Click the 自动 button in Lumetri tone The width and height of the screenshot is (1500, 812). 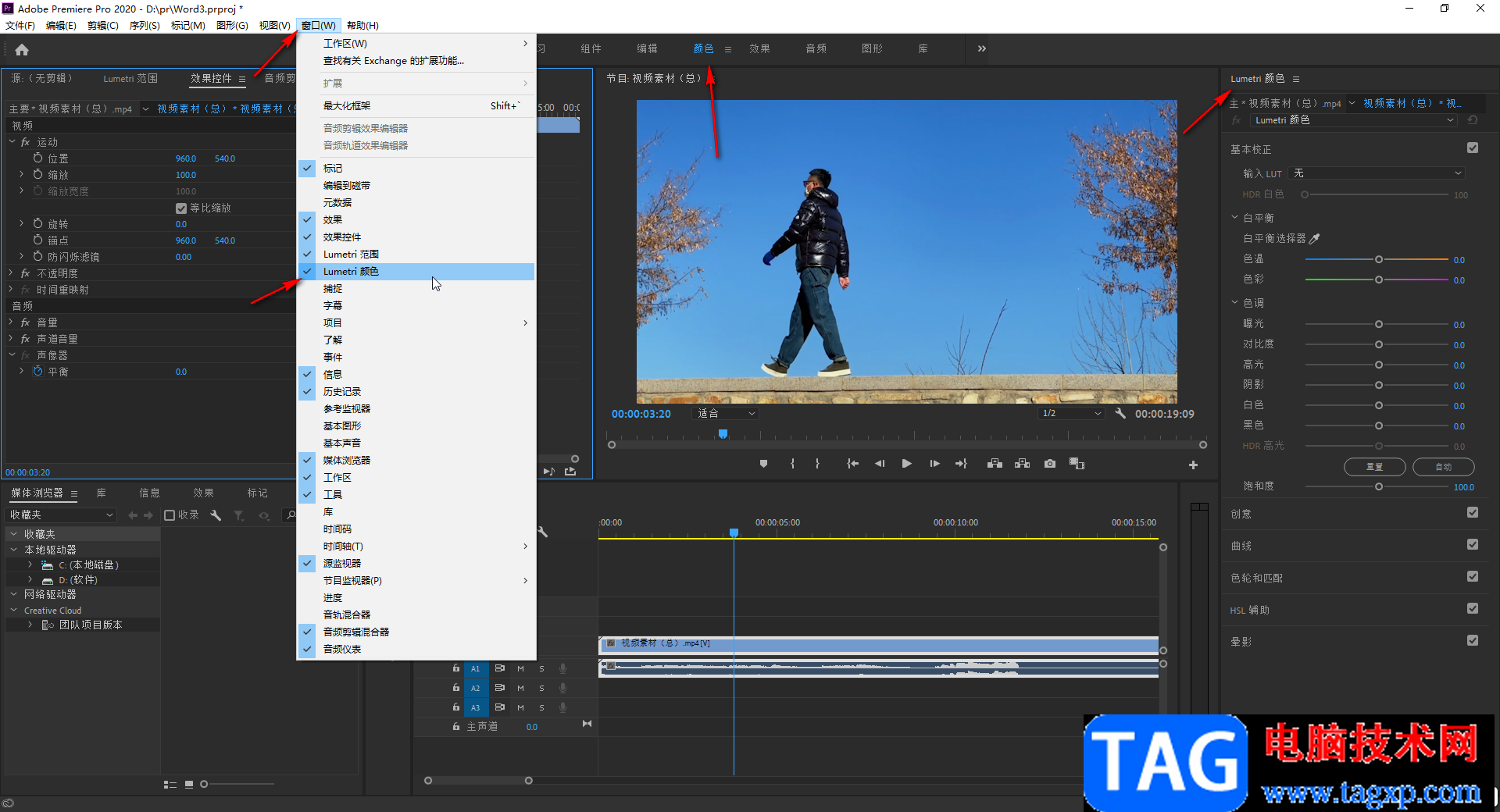1444,467
